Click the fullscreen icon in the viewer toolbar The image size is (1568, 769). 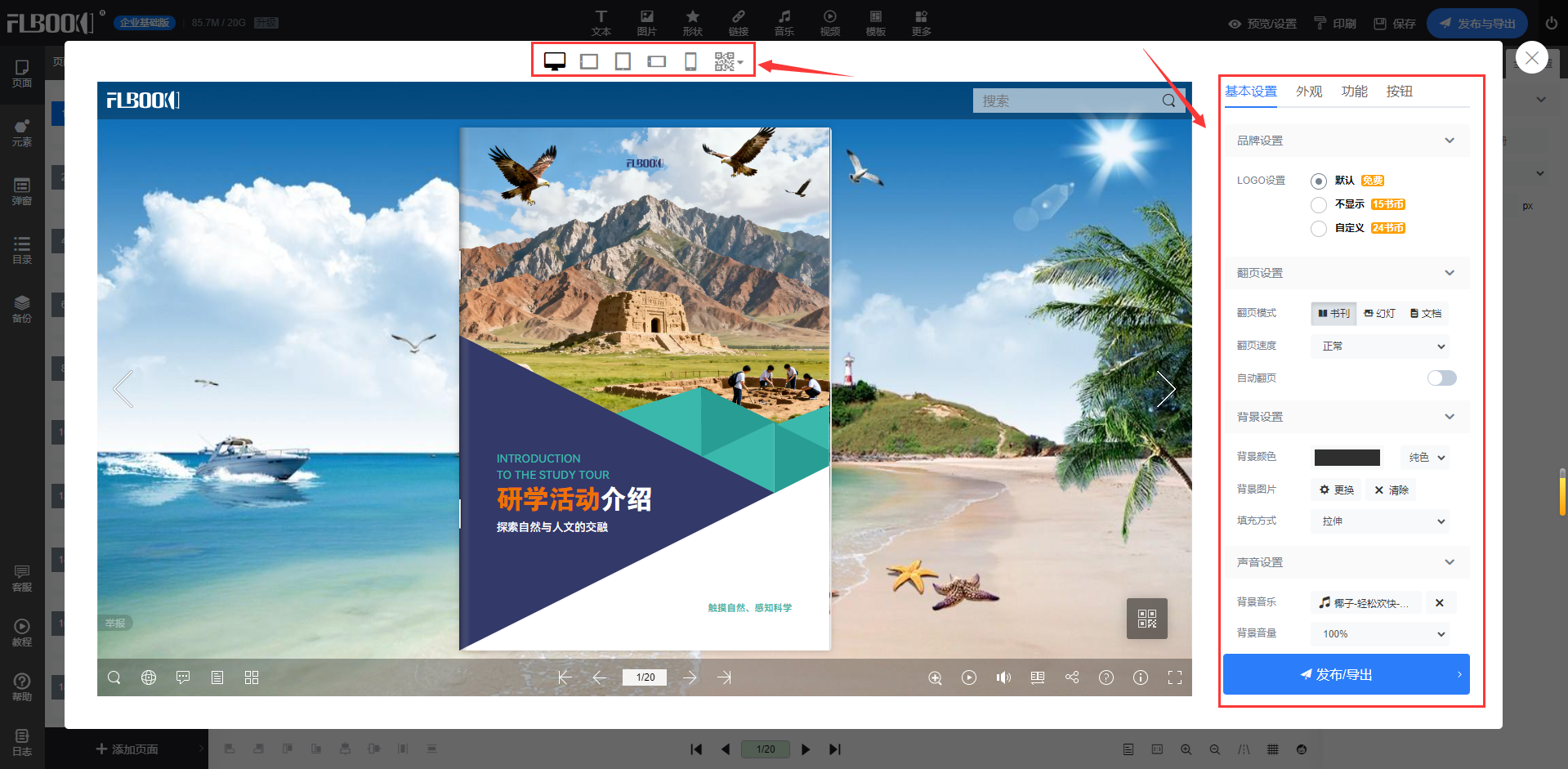[1174, 677]
